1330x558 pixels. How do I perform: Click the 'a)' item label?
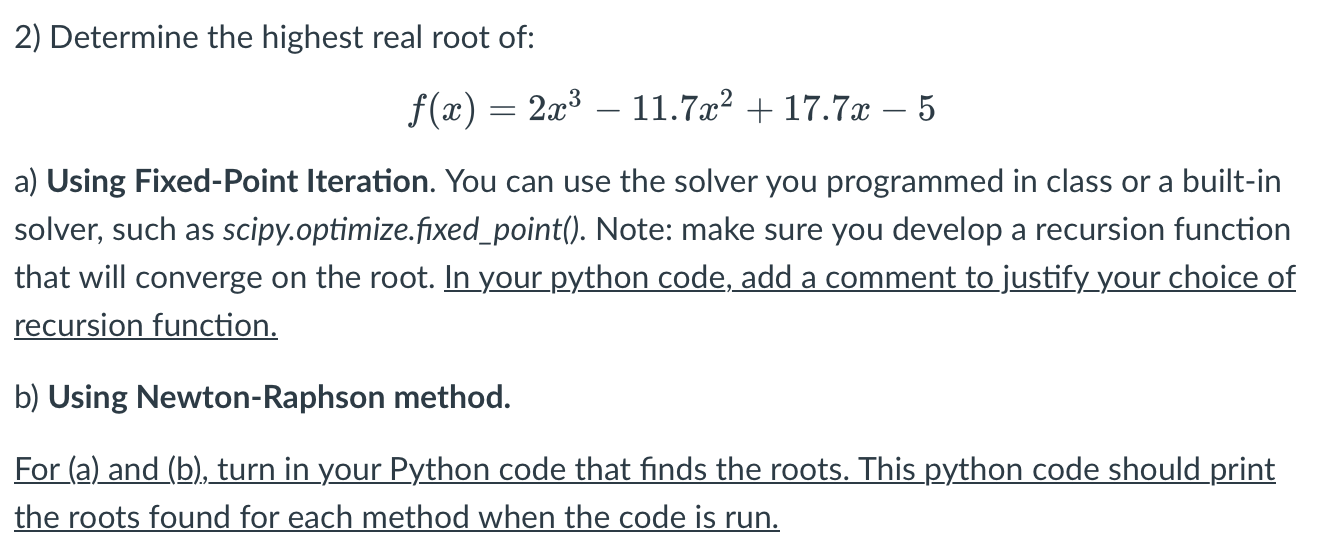click(26, 182)
